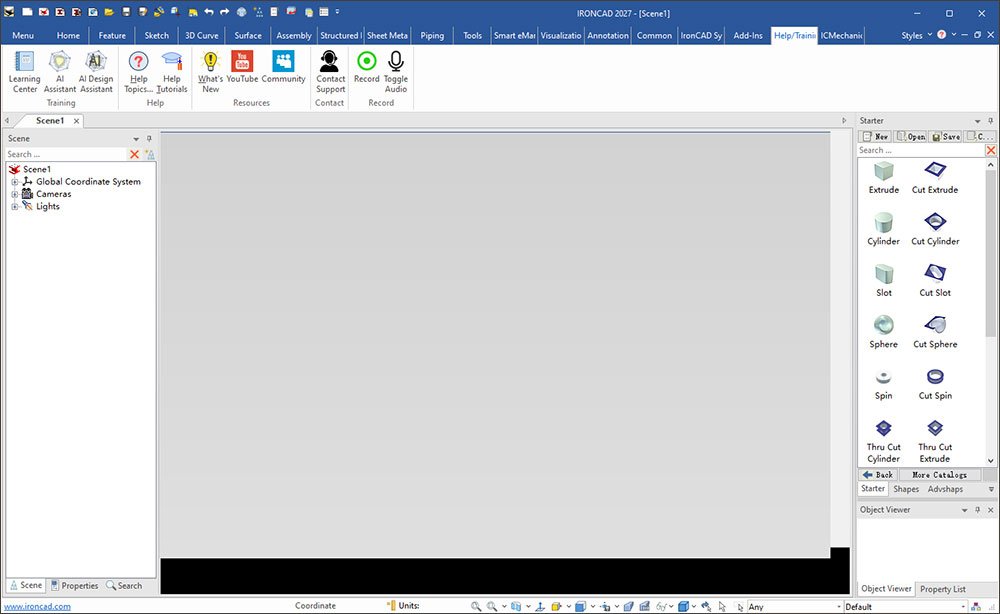Viewport: 1000px width, 614px height.
Task: Select the Cut Slot catalog shape
Action: coord(935,281)
